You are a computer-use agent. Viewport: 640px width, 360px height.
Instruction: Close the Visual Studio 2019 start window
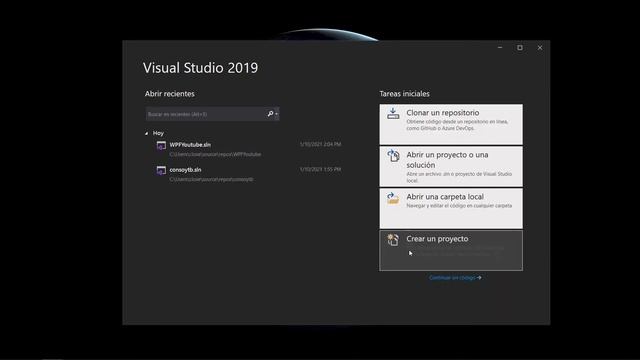point(540,48)
